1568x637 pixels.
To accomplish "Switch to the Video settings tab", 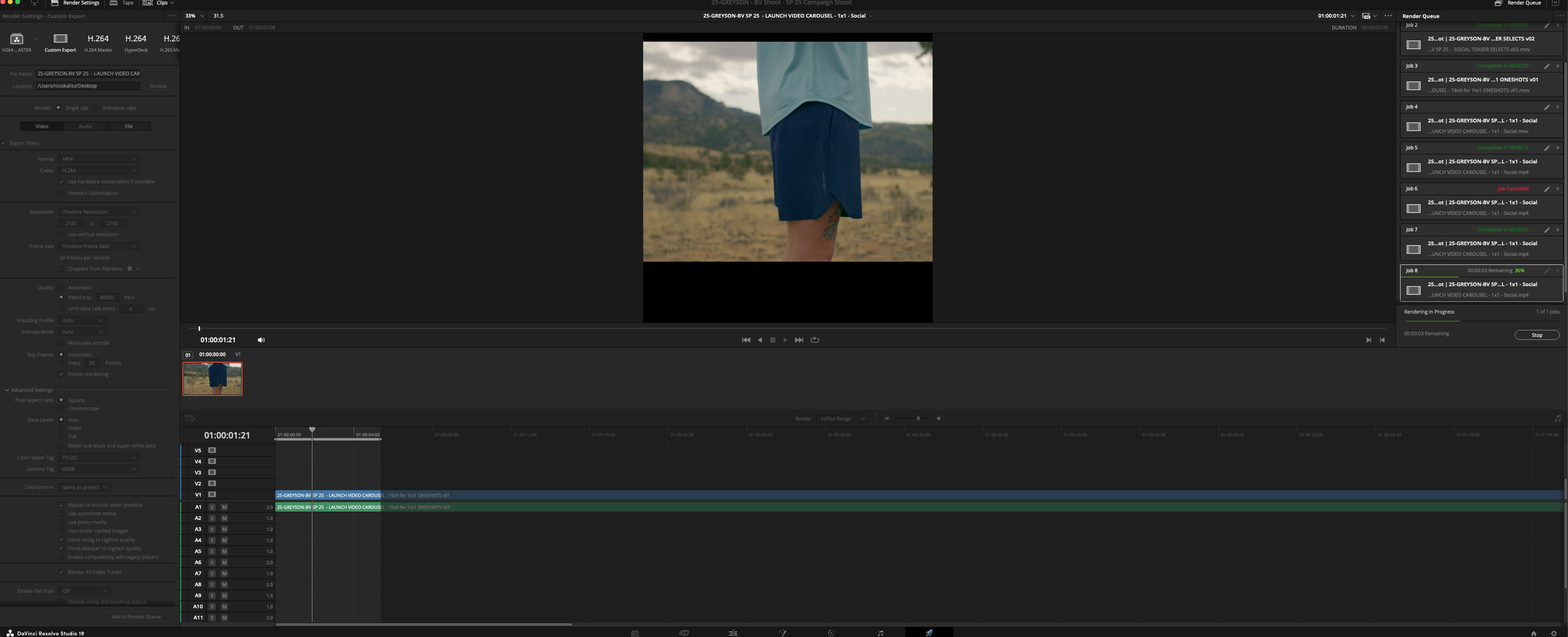I will click(x=42, y=126).
